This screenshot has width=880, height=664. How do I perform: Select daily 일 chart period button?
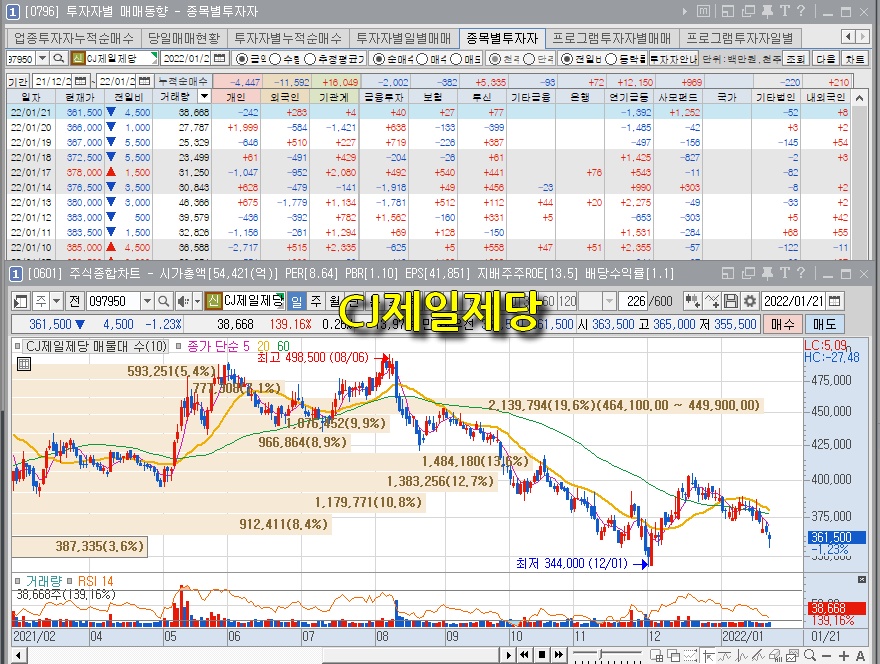[296, 301]
